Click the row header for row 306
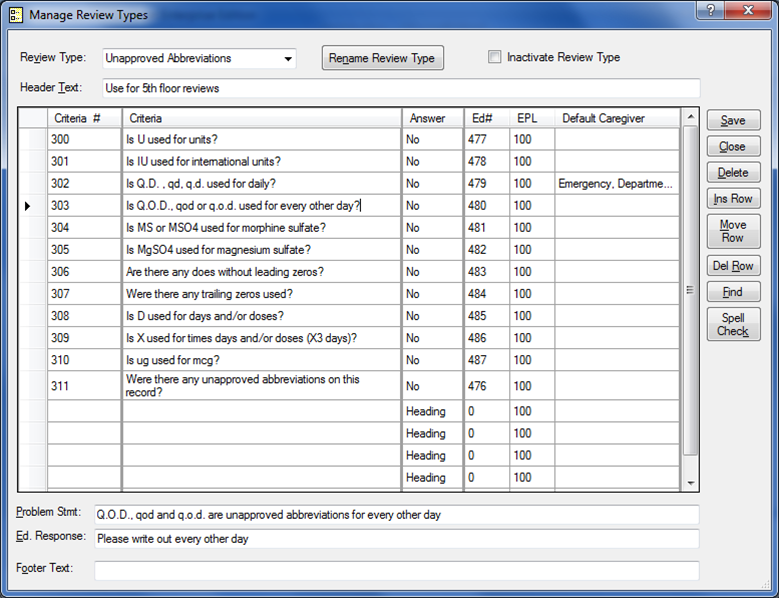The height and width of the screenshot is (598, 779). coord(33,272)
